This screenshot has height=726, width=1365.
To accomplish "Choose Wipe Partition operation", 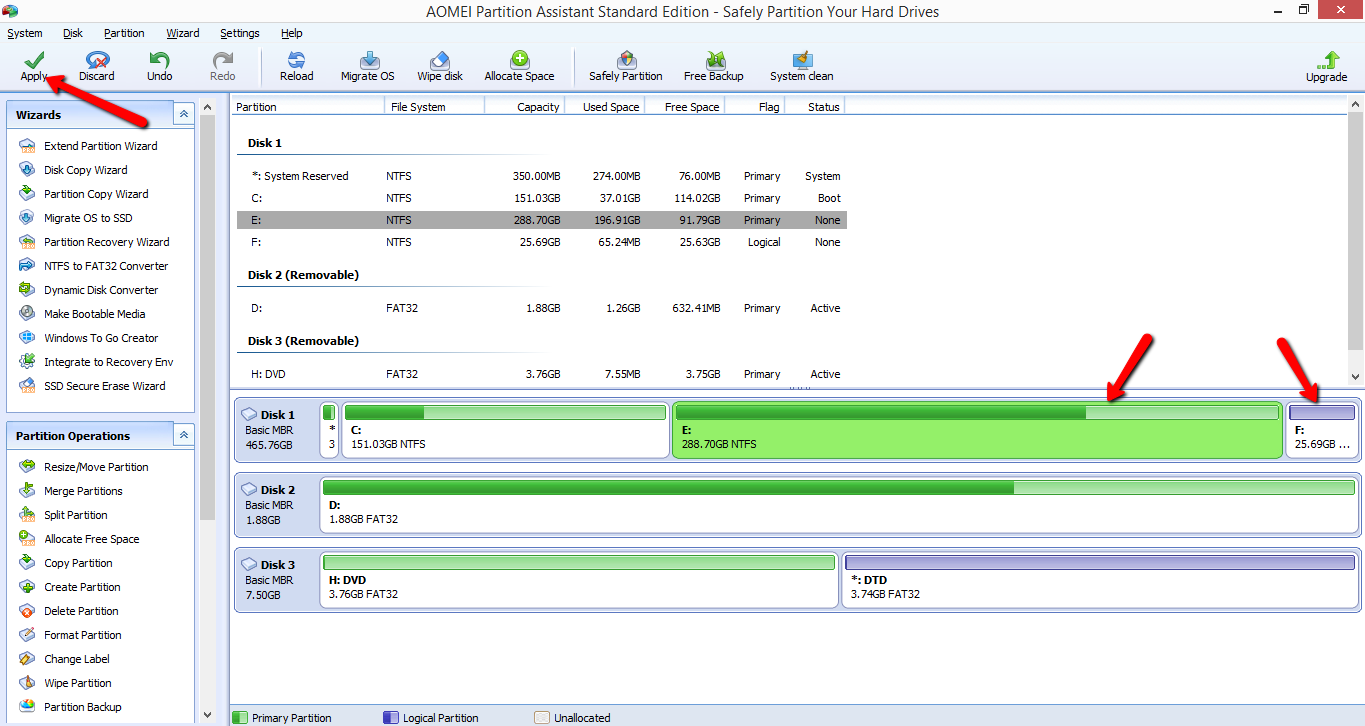I will click(78, 683).
